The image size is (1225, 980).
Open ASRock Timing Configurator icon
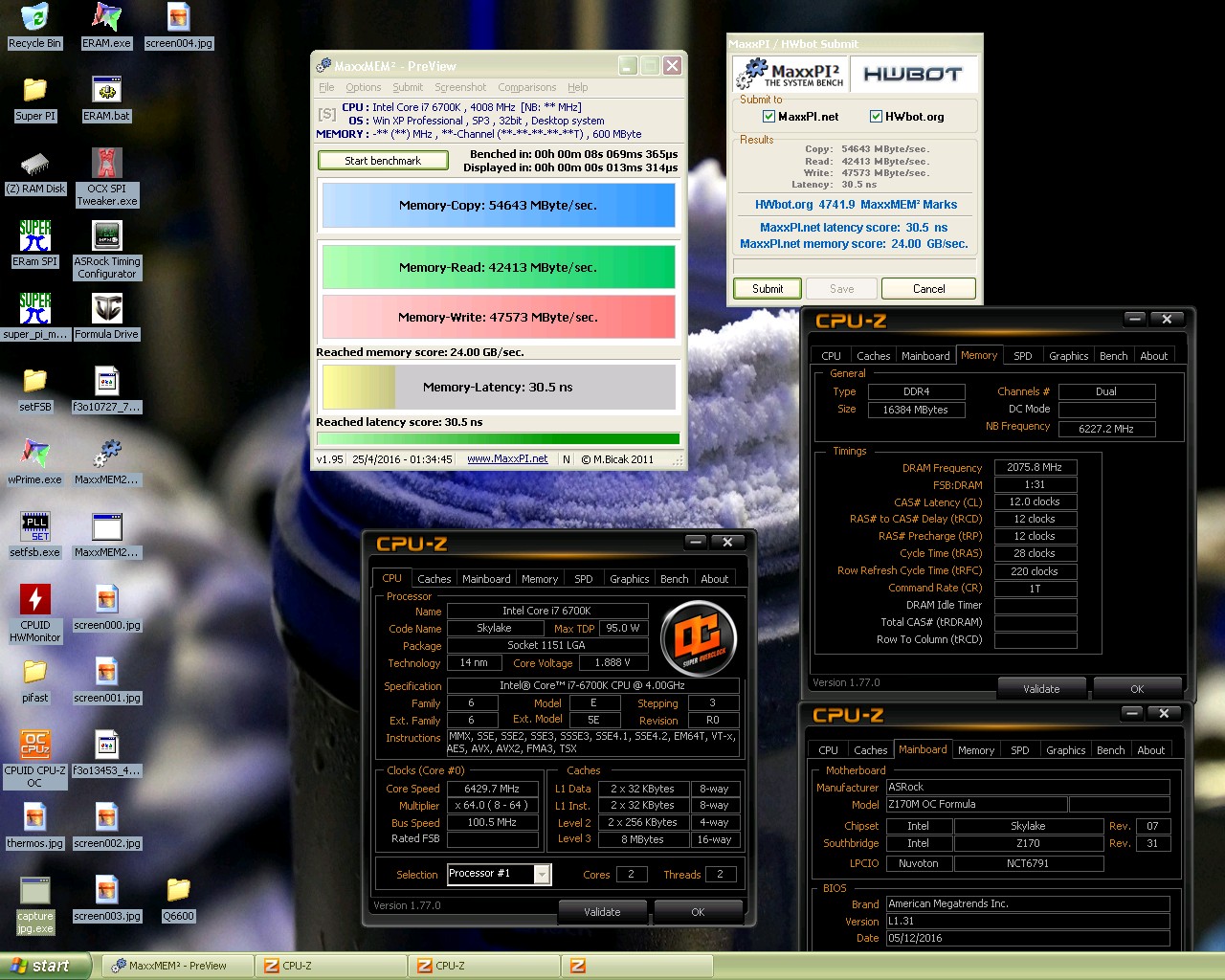point(106,250)
